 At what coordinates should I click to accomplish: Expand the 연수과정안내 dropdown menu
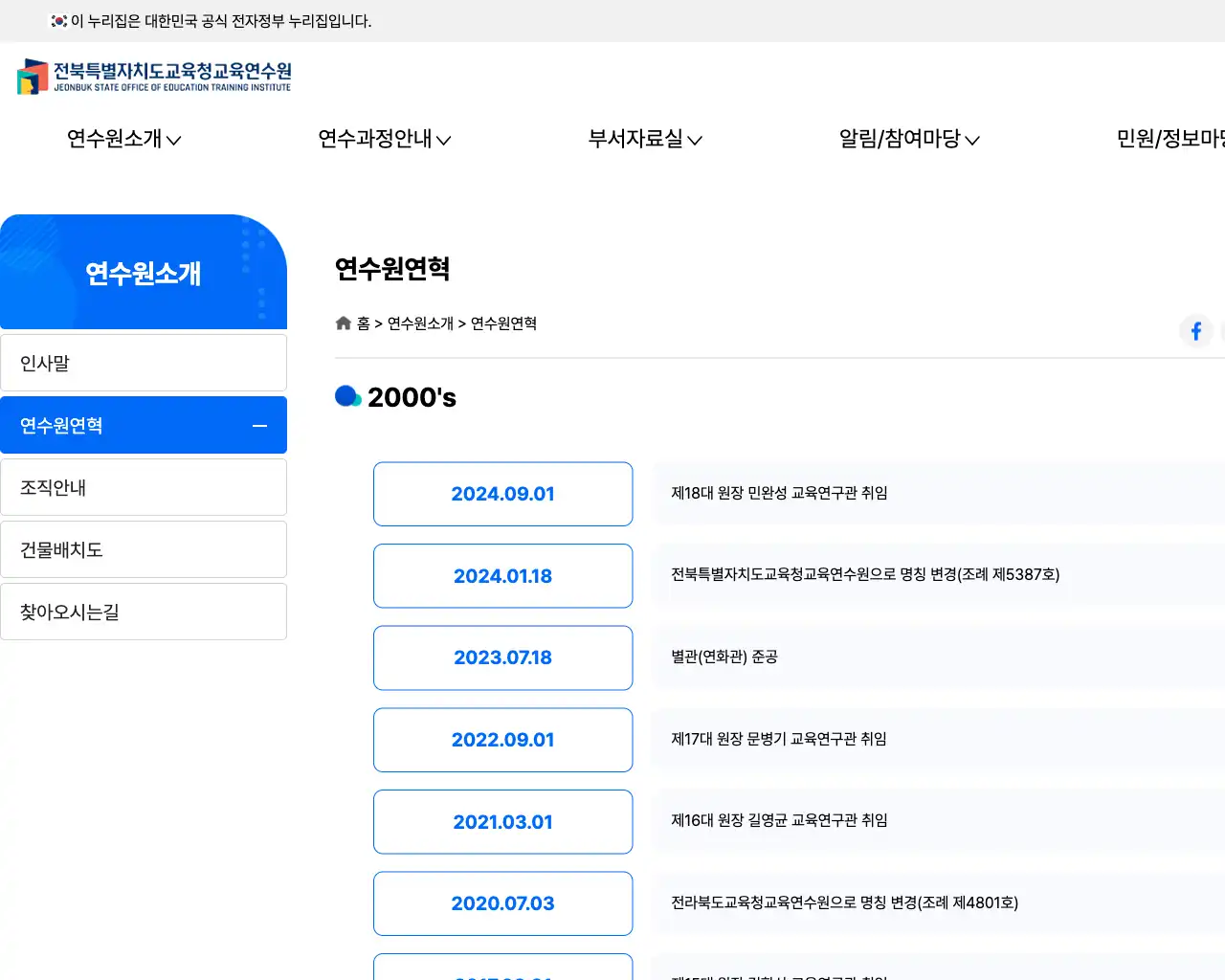(384, 140)
